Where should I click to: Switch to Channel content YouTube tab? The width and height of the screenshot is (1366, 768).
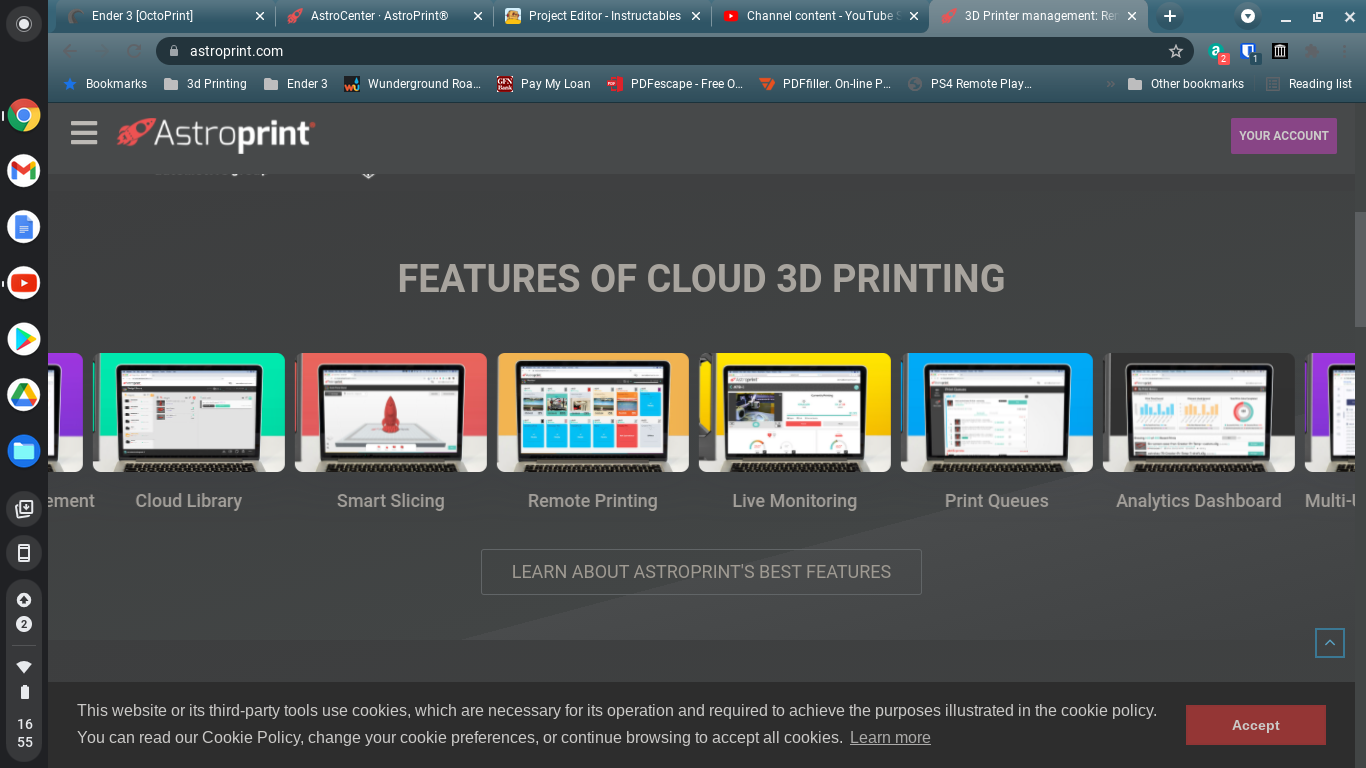click(x=821, y=16)
